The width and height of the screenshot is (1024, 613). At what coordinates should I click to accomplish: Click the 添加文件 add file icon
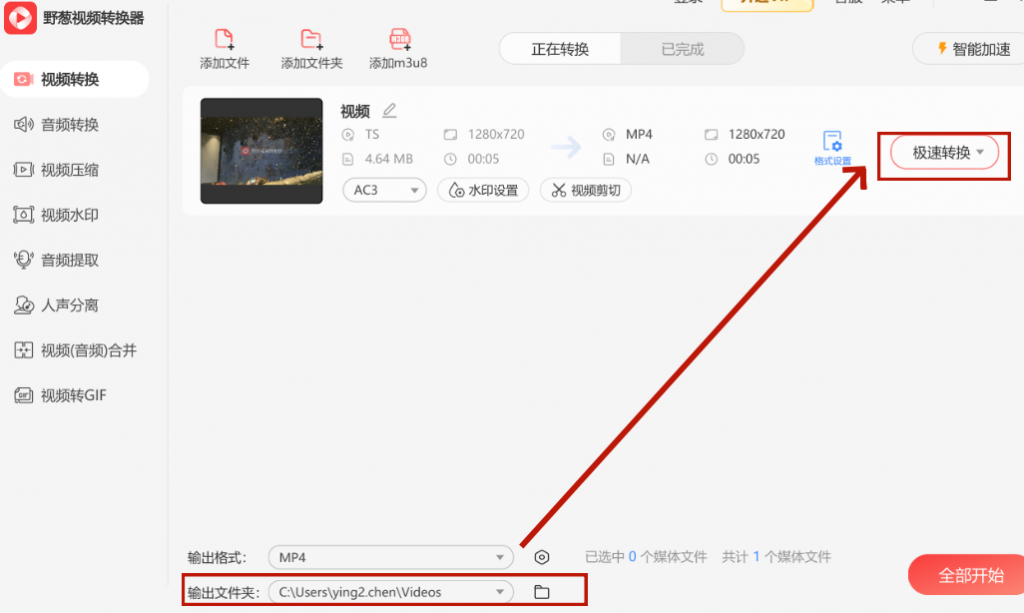[x=223, y=40]
